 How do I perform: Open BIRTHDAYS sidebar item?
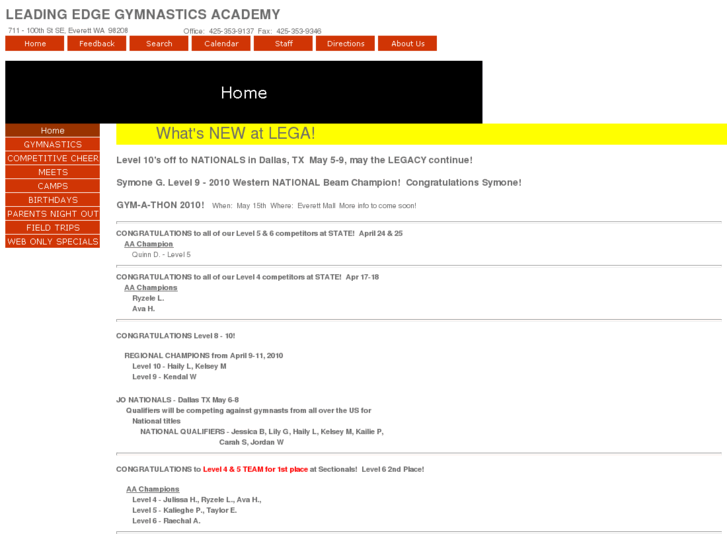coord(52,200)
